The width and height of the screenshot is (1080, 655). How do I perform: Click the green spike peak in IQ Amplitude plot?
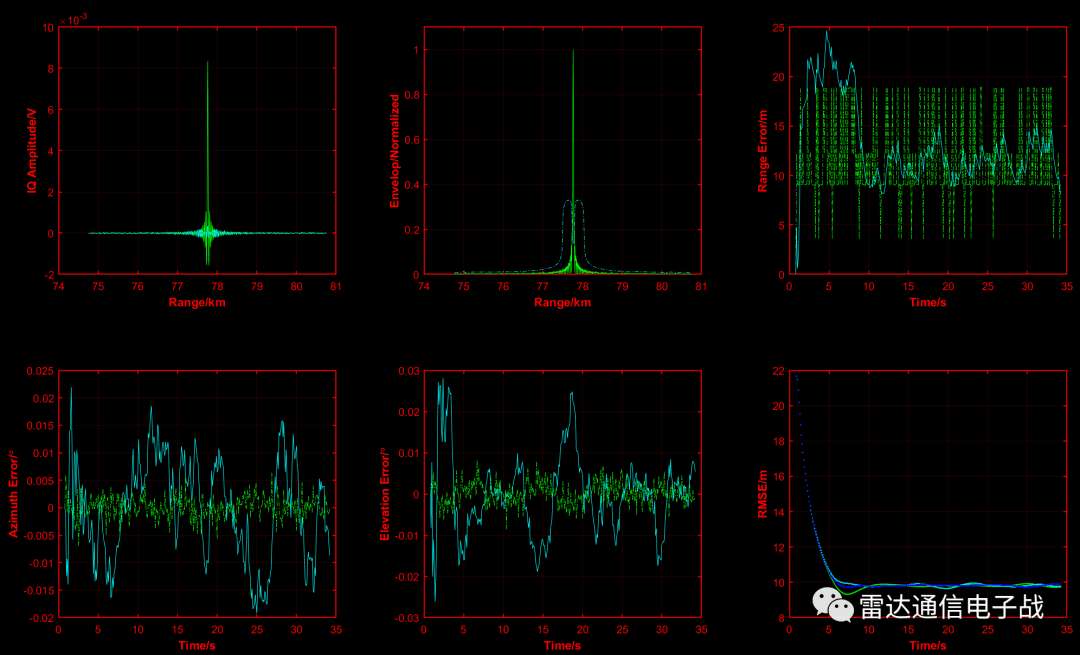click(x=207, y=63)
